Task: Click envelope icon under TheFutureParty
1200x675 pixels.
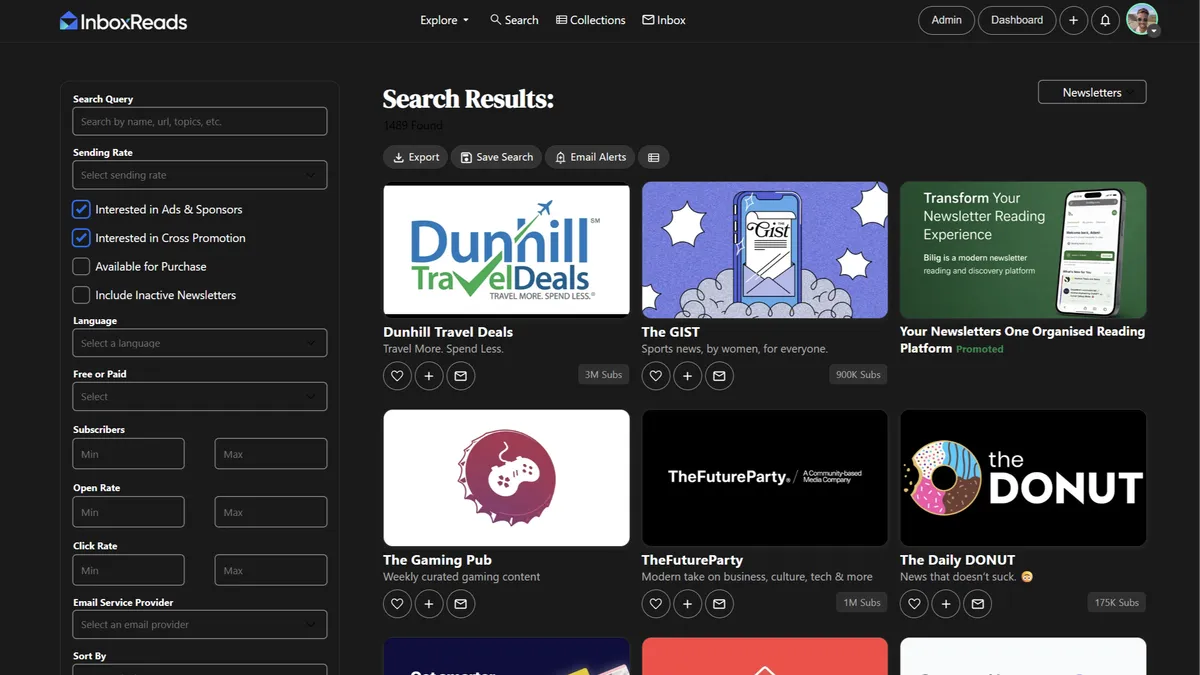Action: point(720,604)
